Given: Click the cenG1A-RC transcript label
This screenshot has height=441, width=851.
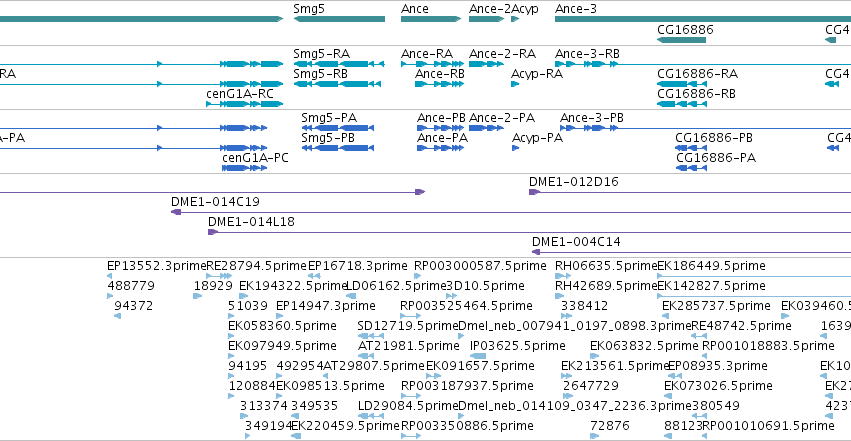Looking at the screenshot, I should (240, 94).
